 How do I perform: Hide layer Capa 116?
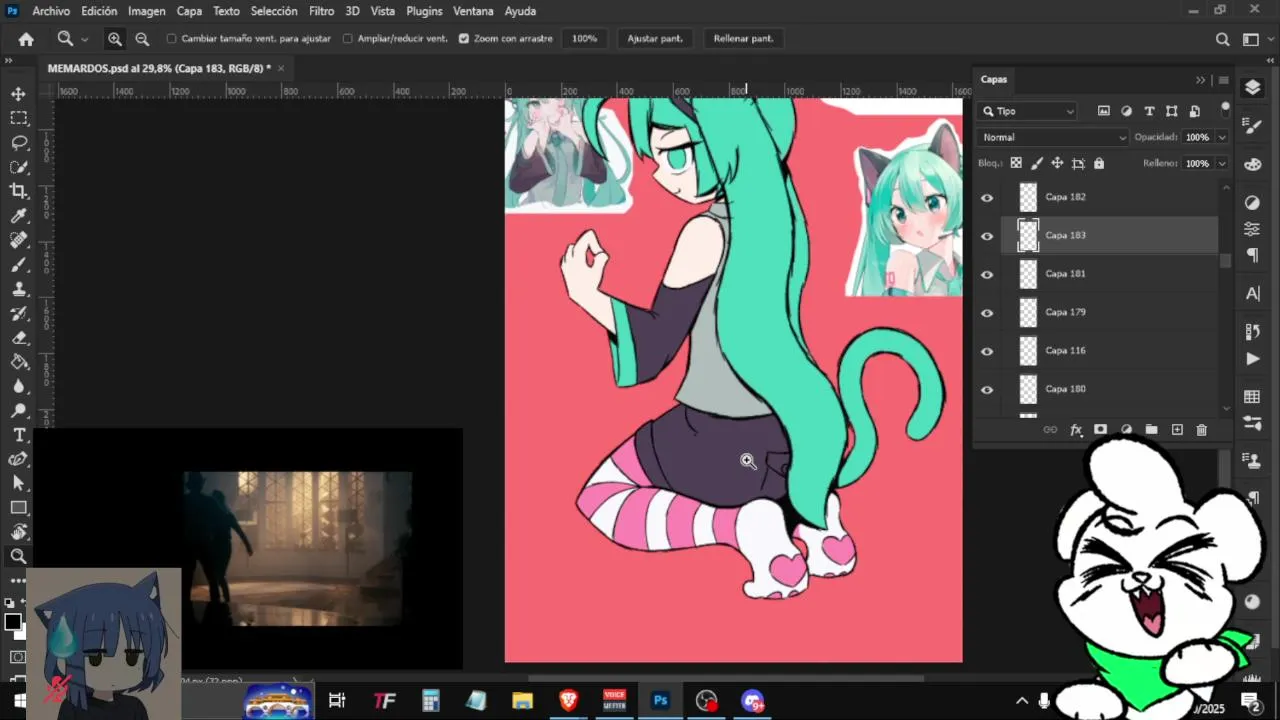point(987,351)
